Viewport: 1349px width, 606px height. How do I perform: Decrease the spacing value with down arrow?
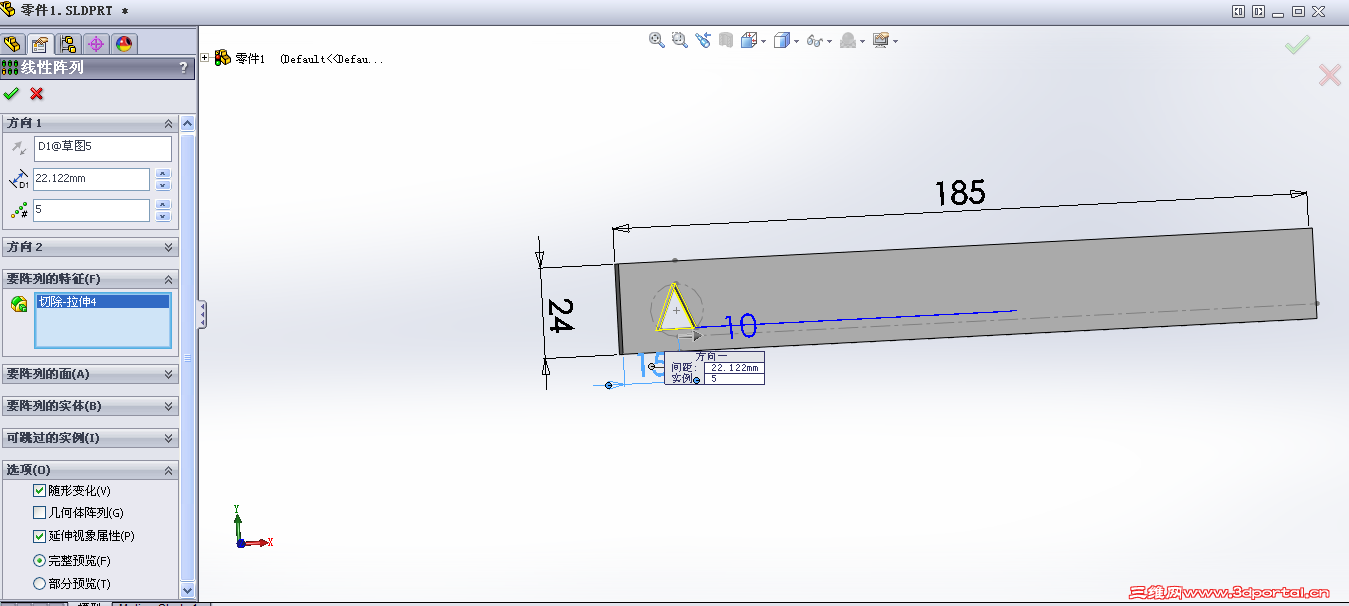click(164, 185)
